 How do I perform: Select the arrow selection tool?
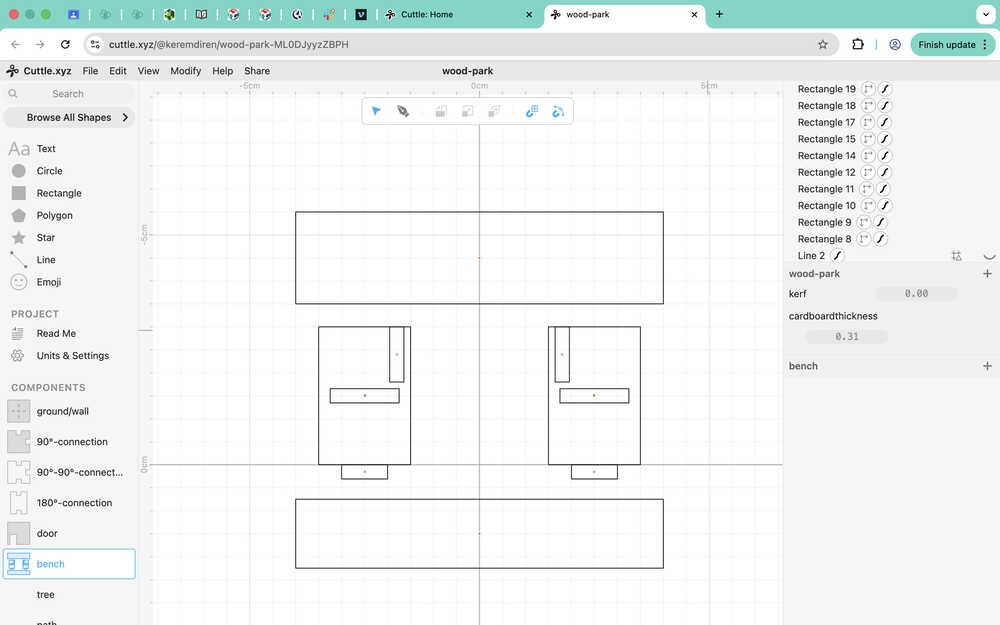(x=376, y=111)
